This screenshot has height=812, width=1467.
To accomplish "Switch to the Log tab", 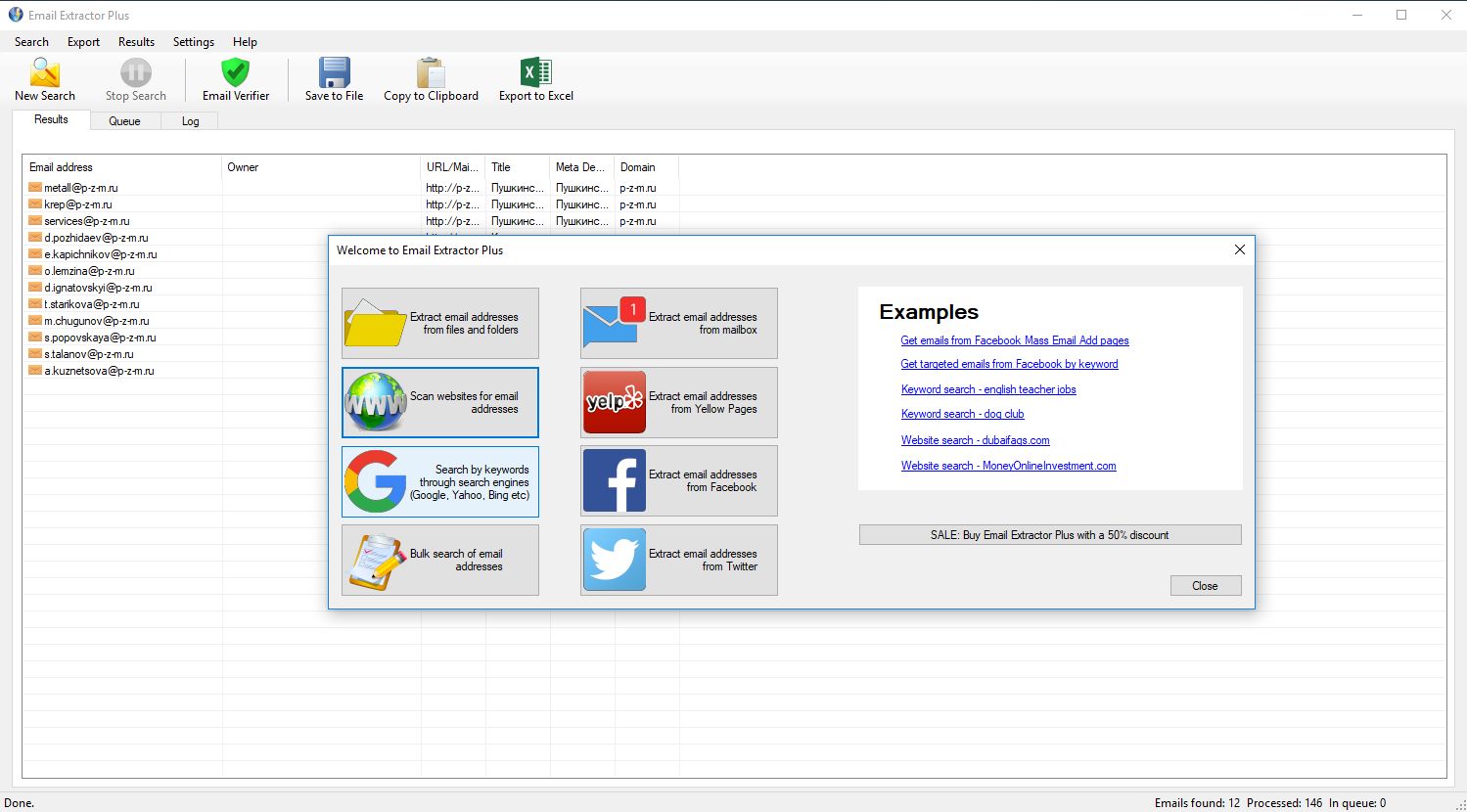I will point(190,121).
